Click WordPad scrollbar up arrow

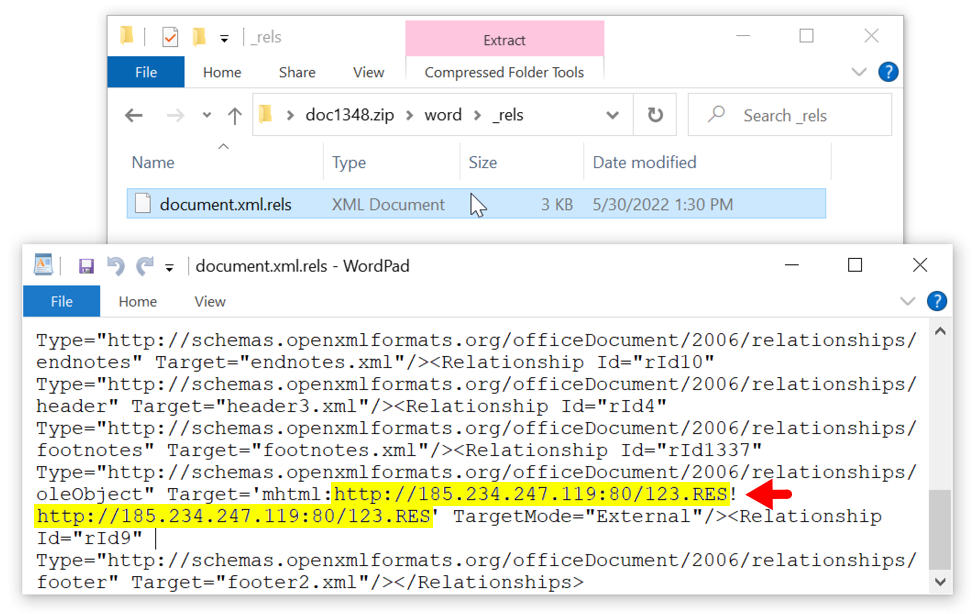click(940, 332)
